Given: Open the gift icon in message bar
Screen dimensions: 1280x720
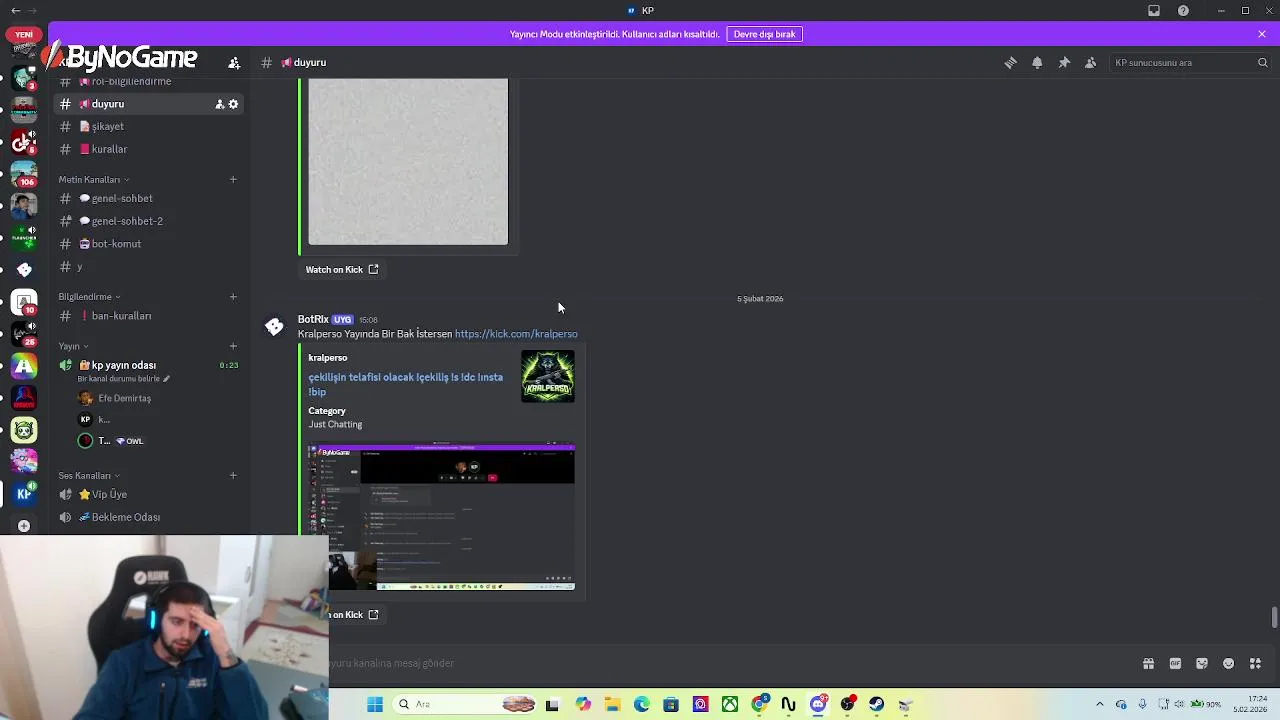Looking at the screenshot, I should 1148,663.
